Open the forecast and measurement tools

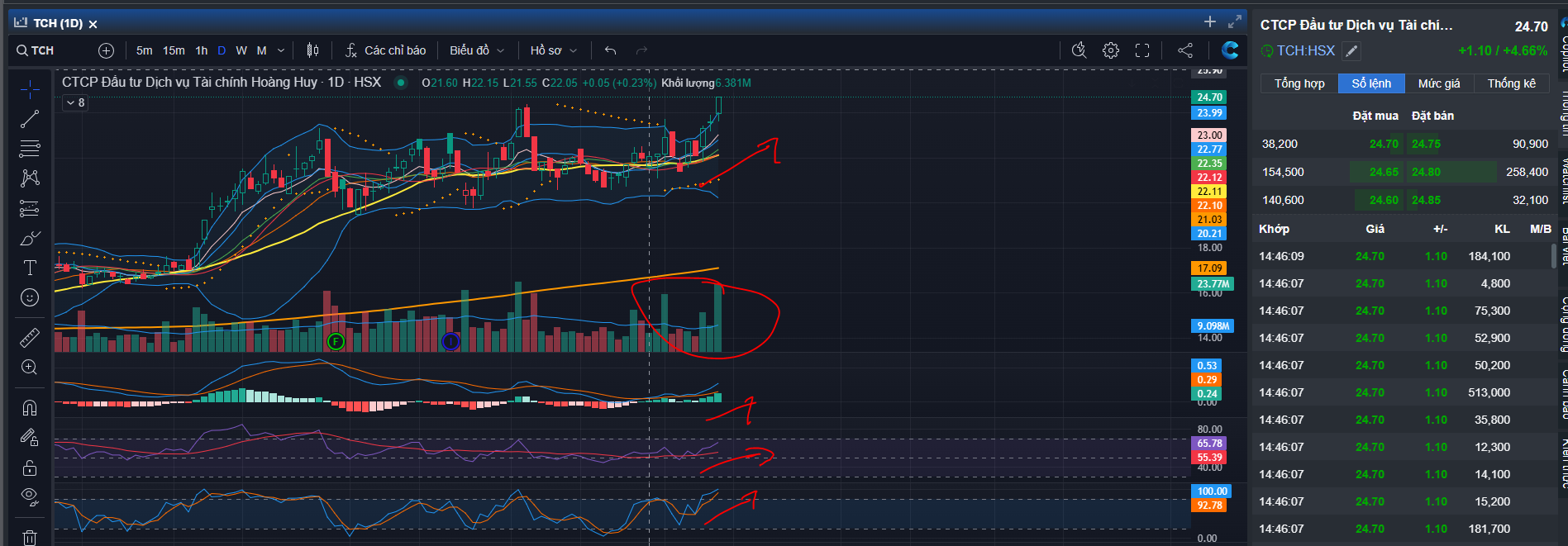point(30,208)
